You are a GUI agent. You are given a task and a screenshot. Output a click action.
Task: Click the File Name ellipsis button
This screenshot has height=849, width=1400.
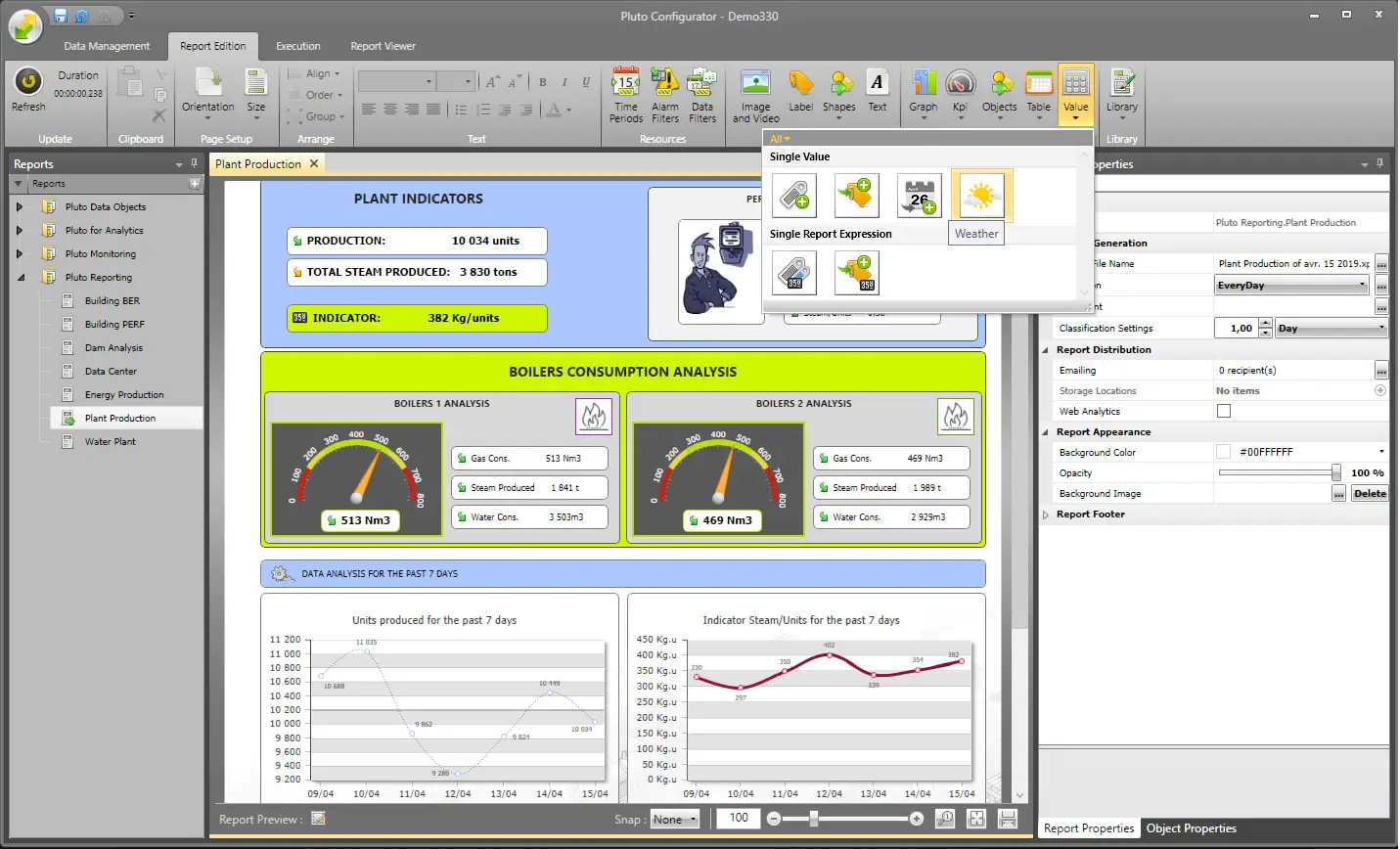pos(1381,264)
